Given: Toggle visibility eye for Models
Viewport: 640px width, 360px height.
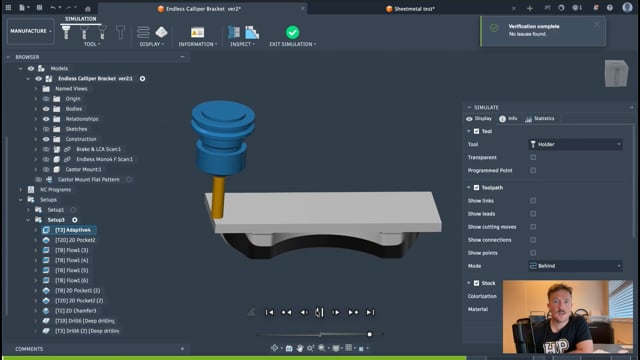Looking at the screenshot, I should tap(31, 69).
